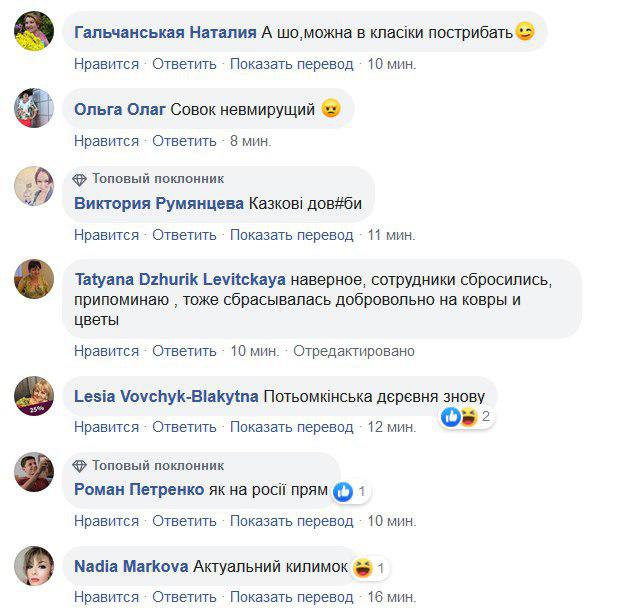Open the like reaction count on Роман Петренко's comment
Viewport: 619px width, 610px height.
[351, 491]
